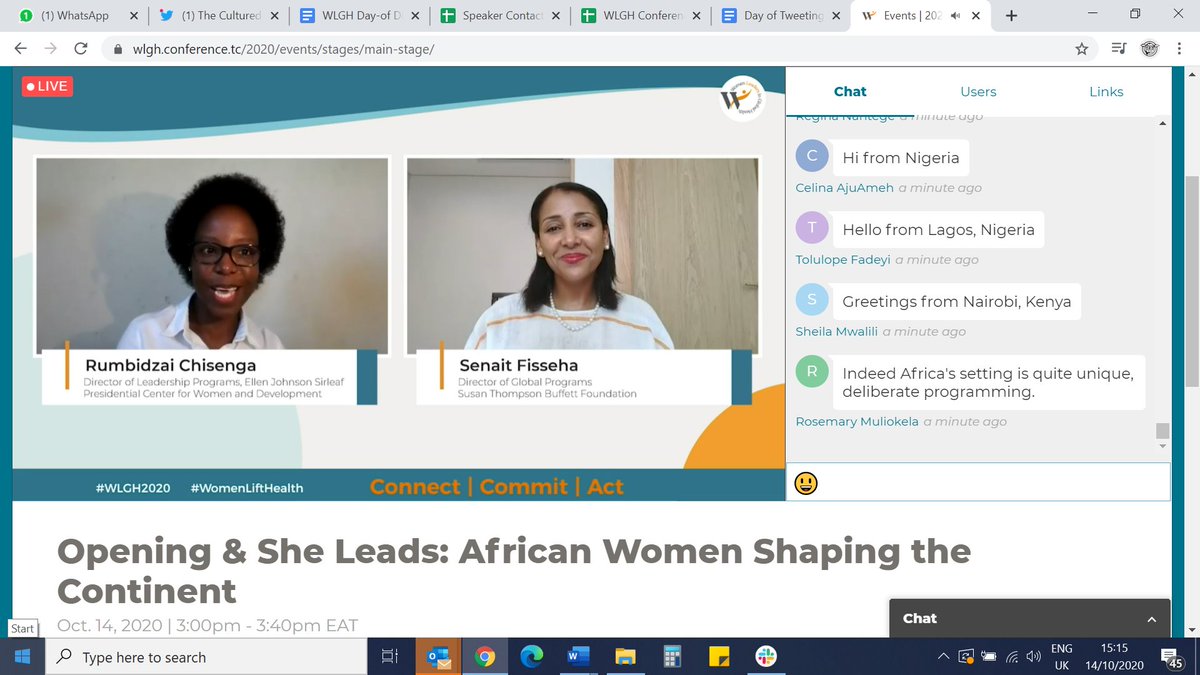Switch to the Links tab
Screen dimensions: 1200x675
tap(1106, 91)
